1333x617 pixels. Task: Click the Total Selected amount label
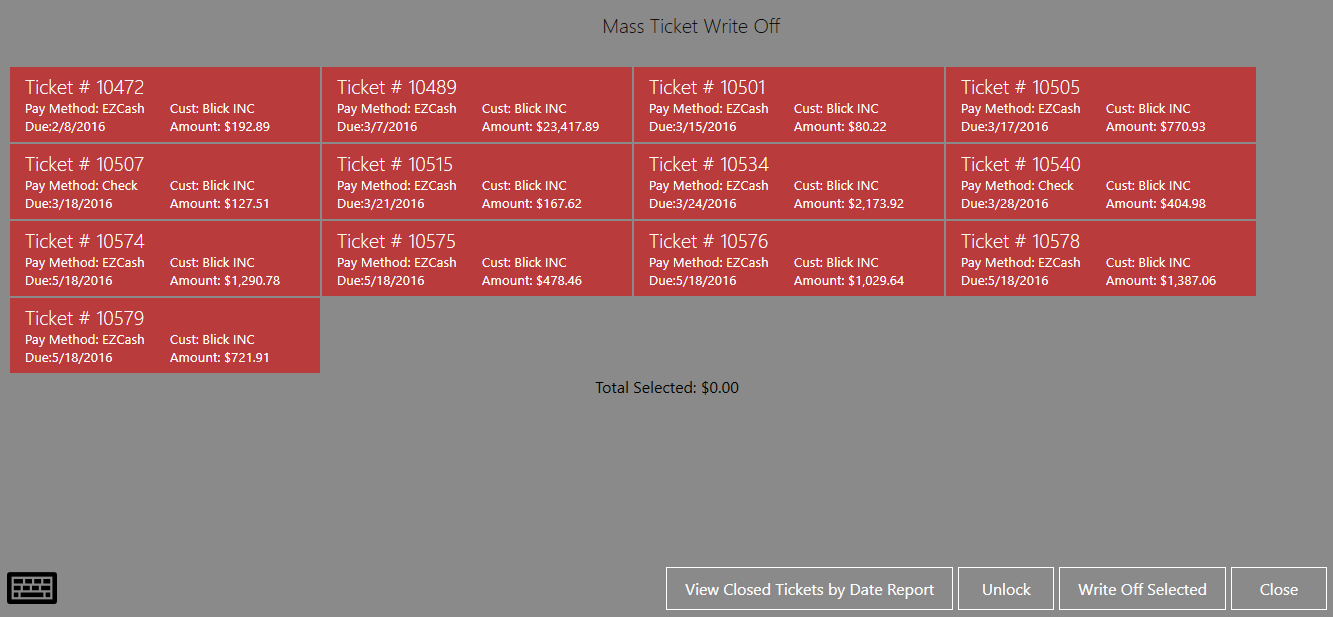[667, 388]
